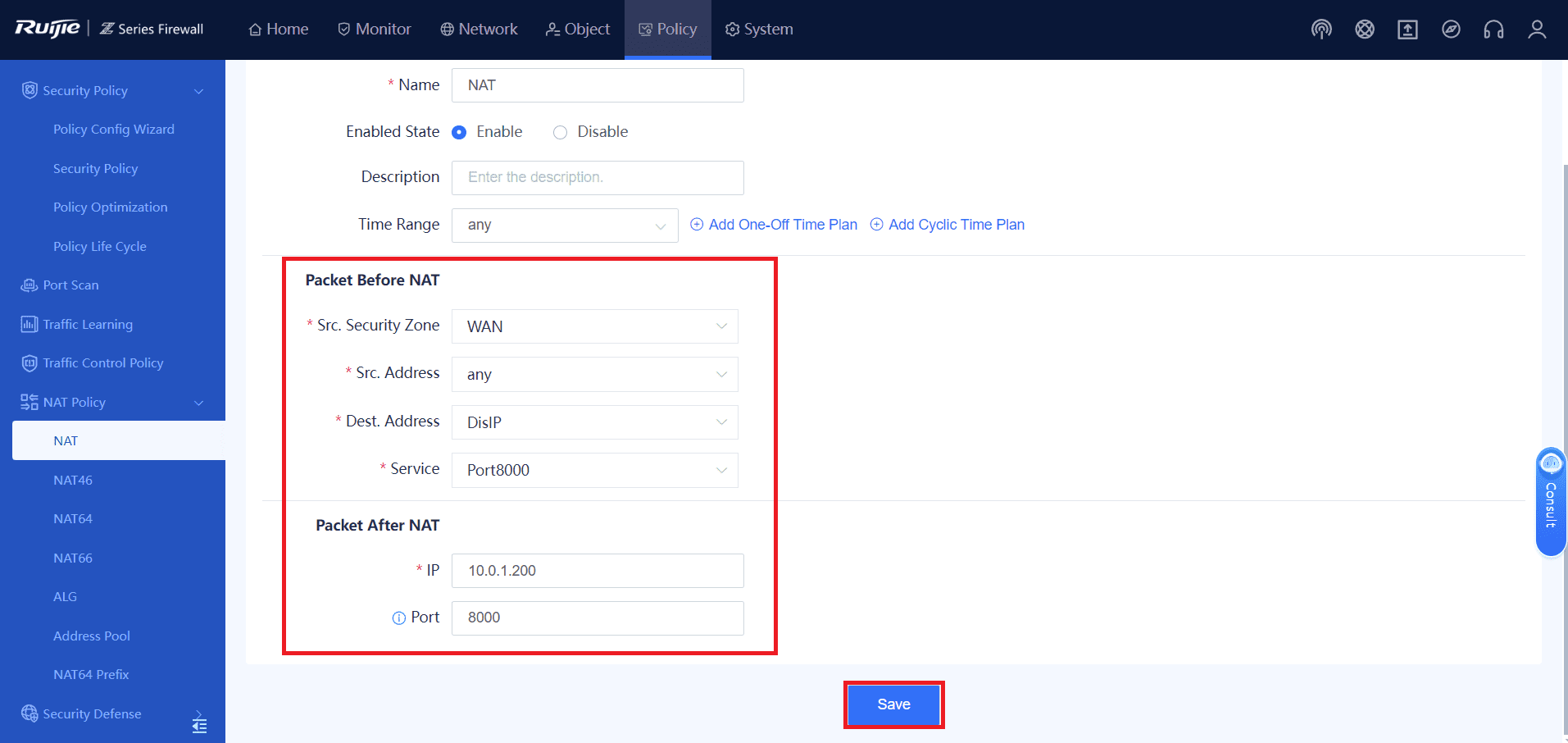The width and height of the screenshot is (1568, 743).
Task: Click the crossed-circle network tool icon in header
Action: [x=1365, y=30]
